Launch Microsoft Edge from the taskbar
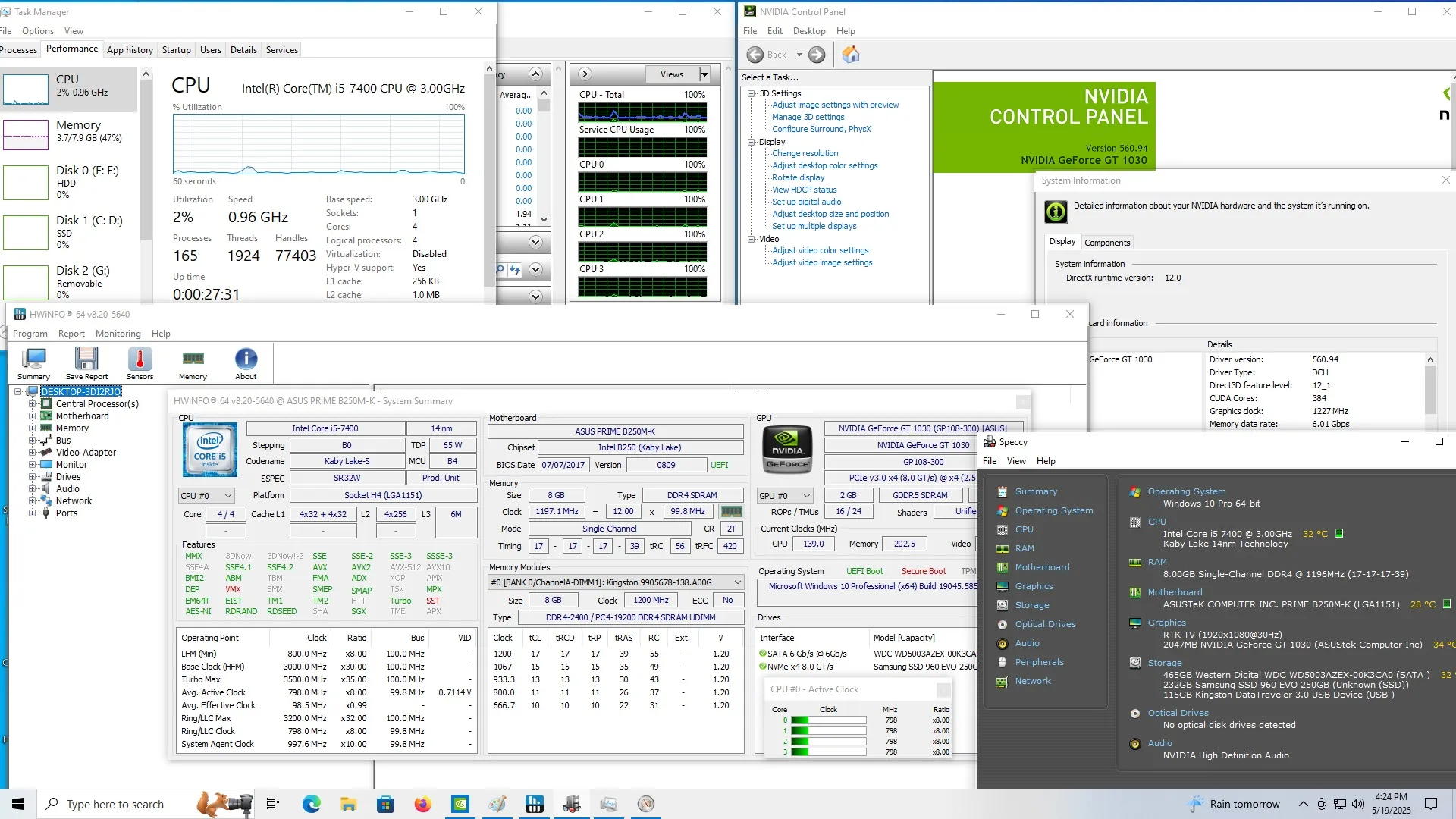The width and height of the screenshot is (1456, 819). [311, 804]
